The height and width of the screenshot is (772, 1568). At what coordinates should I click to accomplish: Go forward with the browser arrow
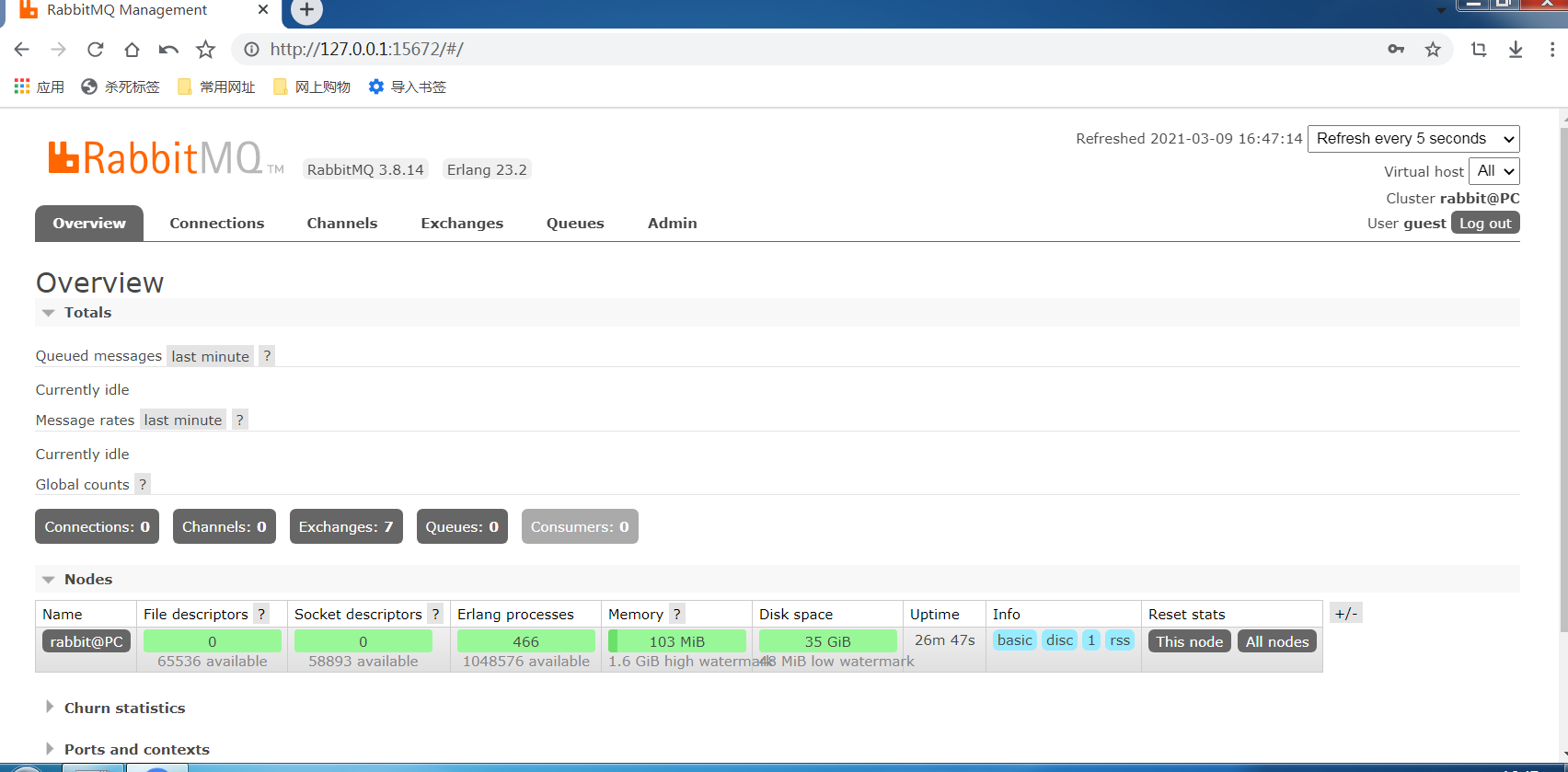[58, 50]
